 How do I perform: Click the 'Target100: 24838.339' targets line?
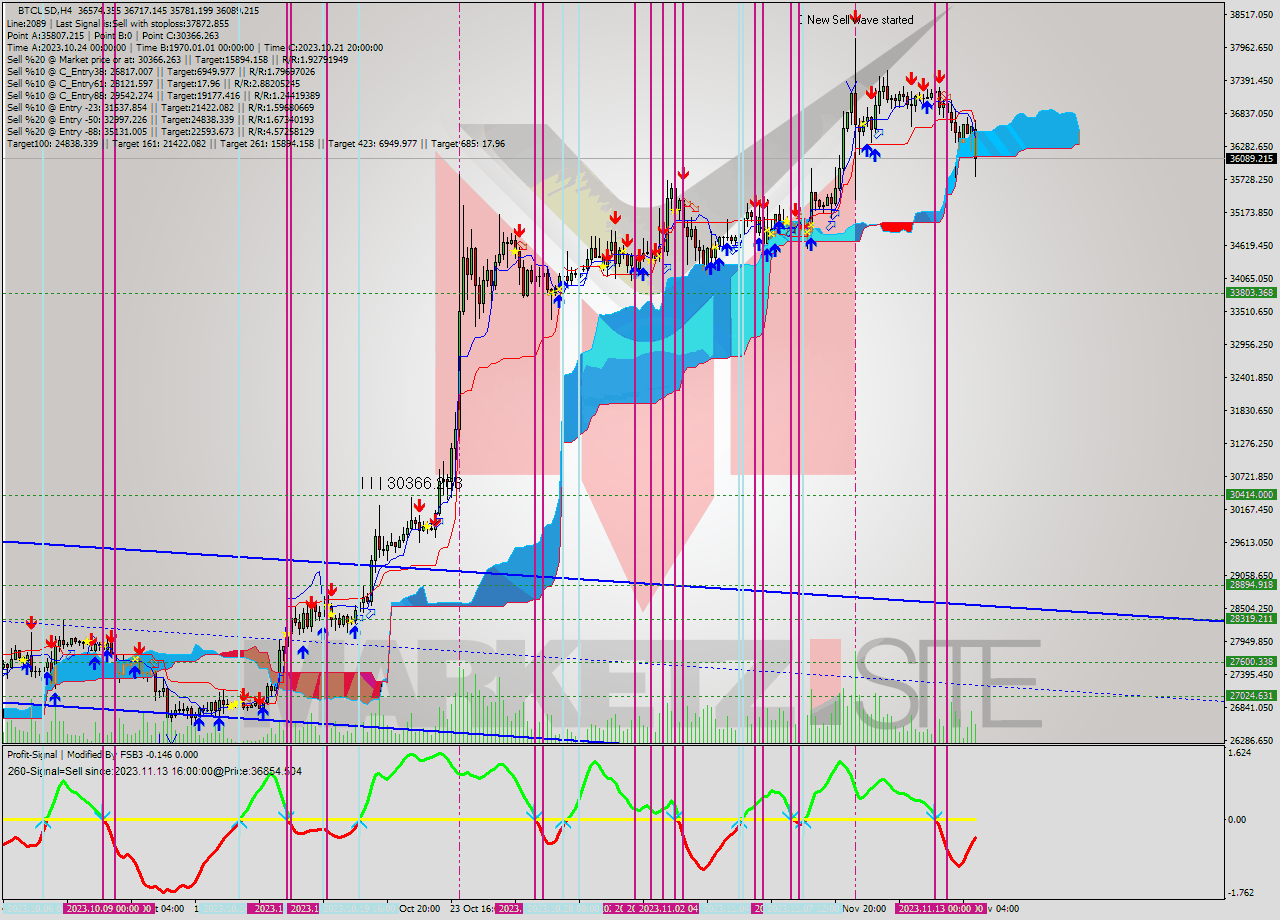pos(255,143)
